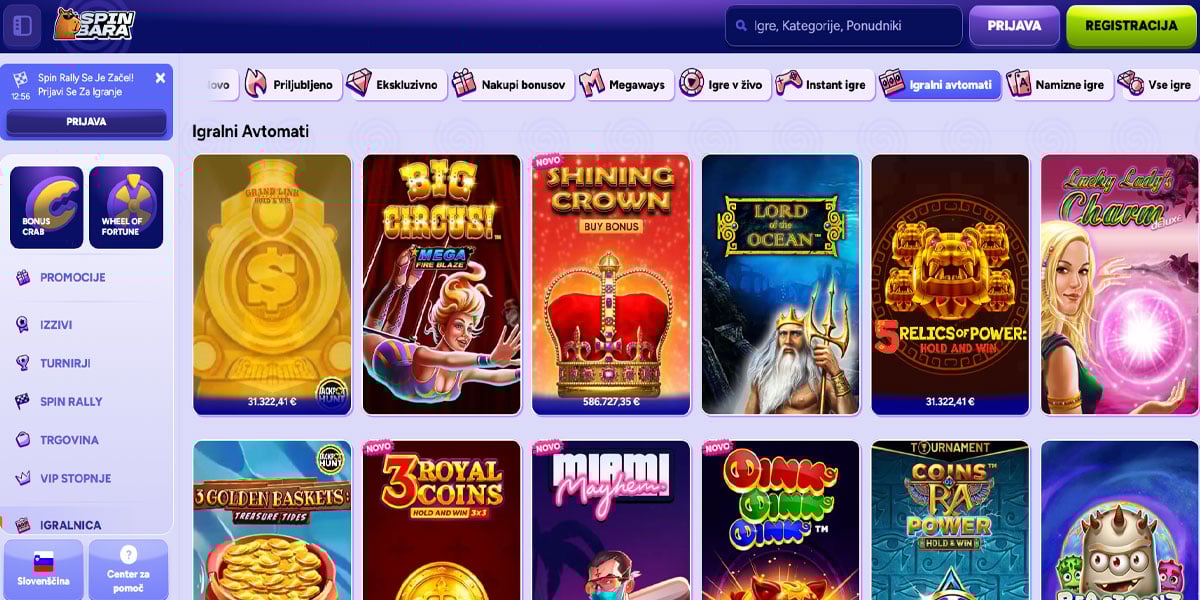This screenshot has width=1200, height=600.
Task: Open the Center za pomoč help icon
Action: pyautogui.click(x=128, y=569)
